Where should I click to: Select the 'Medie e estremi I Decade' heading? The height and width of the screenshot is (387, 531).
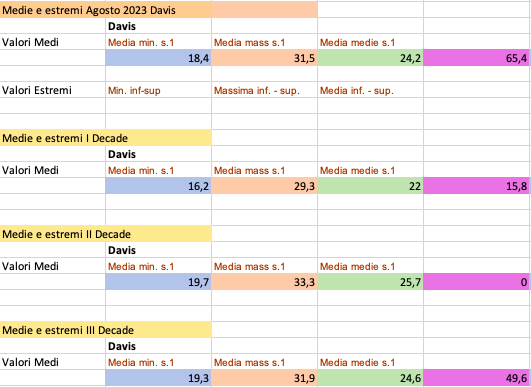(106, 138)
